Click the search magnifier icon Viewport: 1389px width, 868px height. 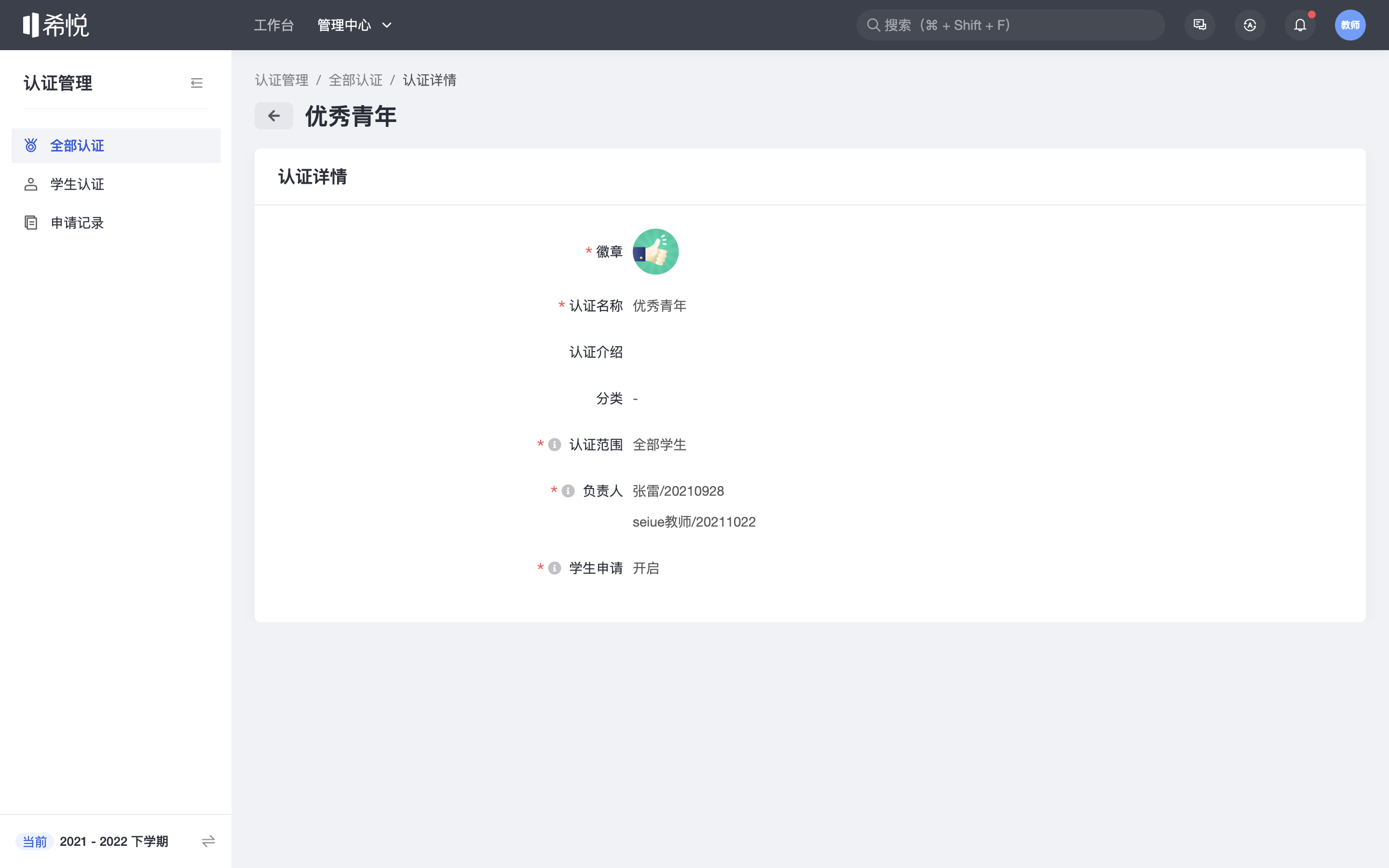(x=873, y=25)
